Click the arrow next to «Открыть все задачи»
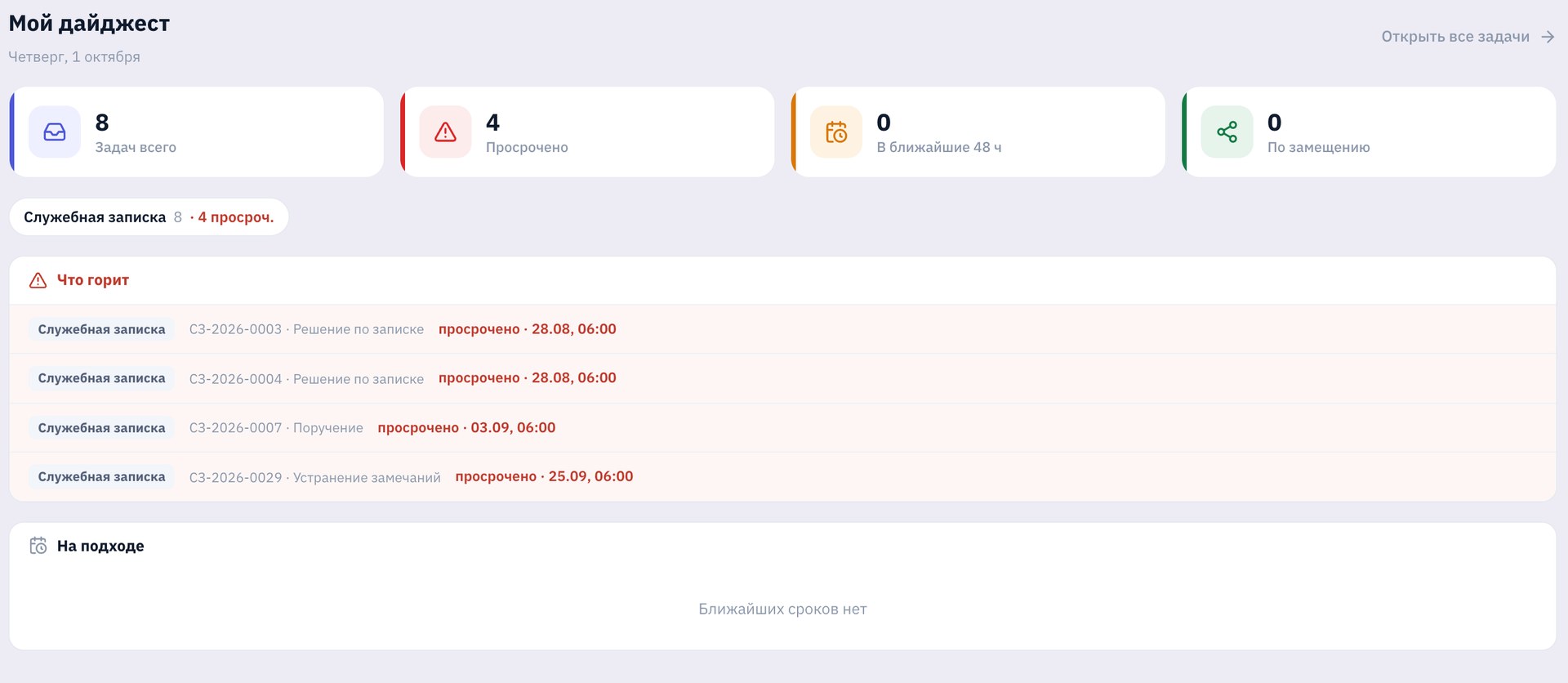Viewport: 1568px width, 683px height. (1548, 37)
